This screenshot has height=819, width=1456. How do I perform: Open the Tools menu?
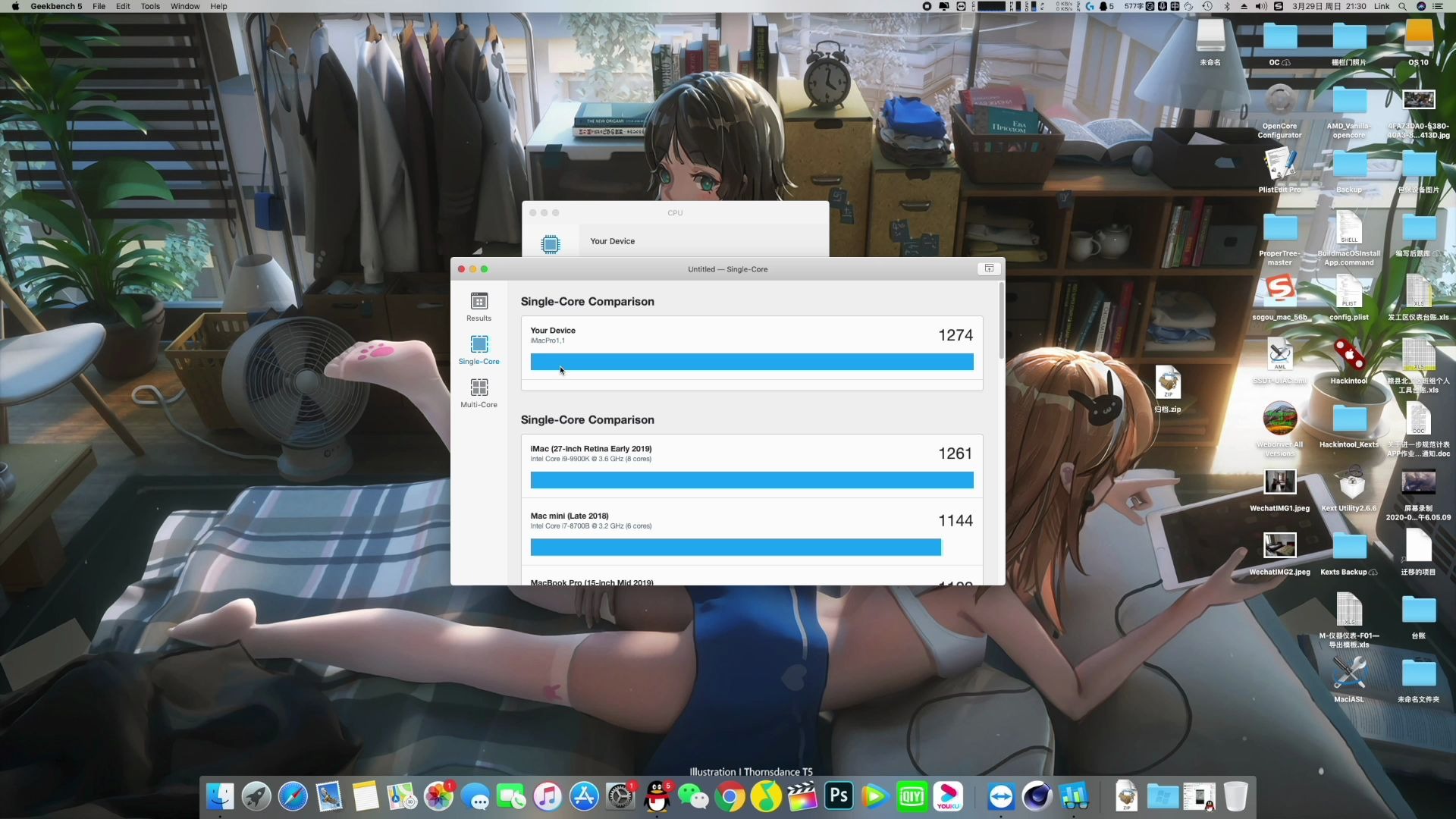pyautogui.click(x=150, y=6)
